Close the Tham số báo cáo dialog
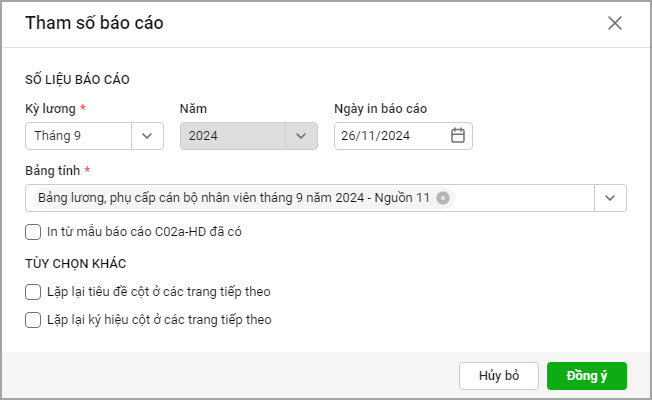 coord(615,23)
